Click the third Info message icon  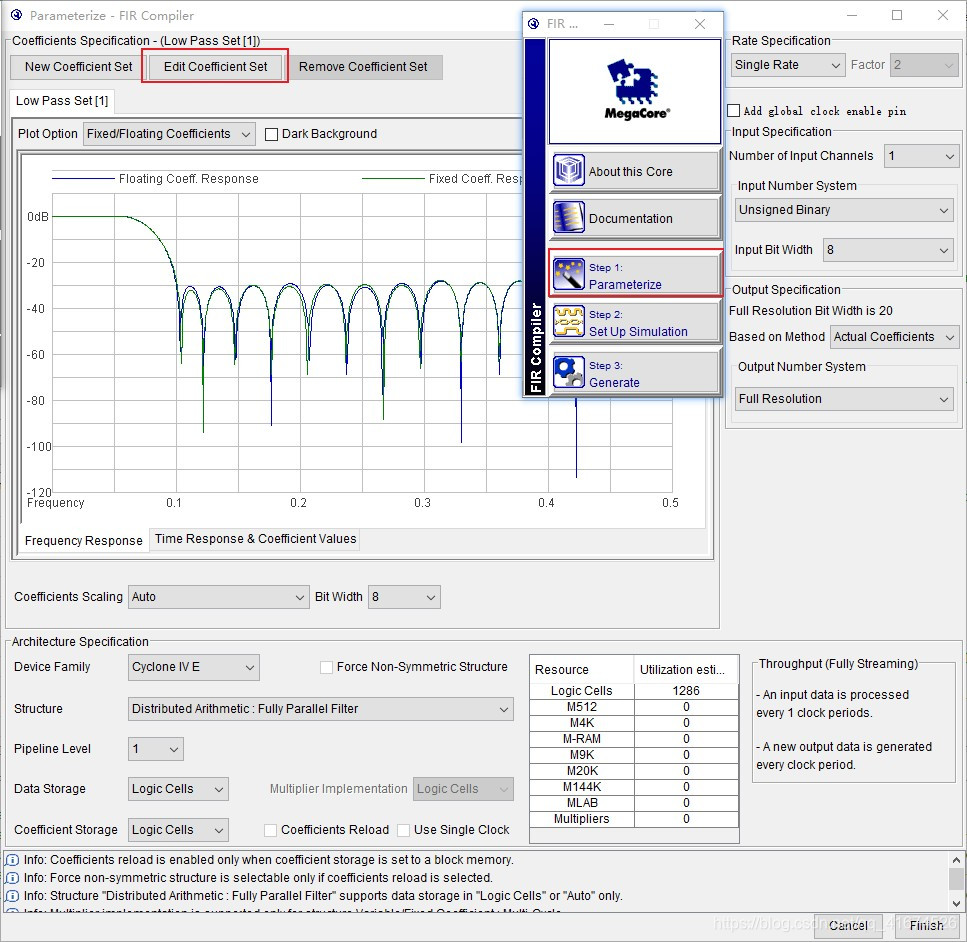[12, 895]
